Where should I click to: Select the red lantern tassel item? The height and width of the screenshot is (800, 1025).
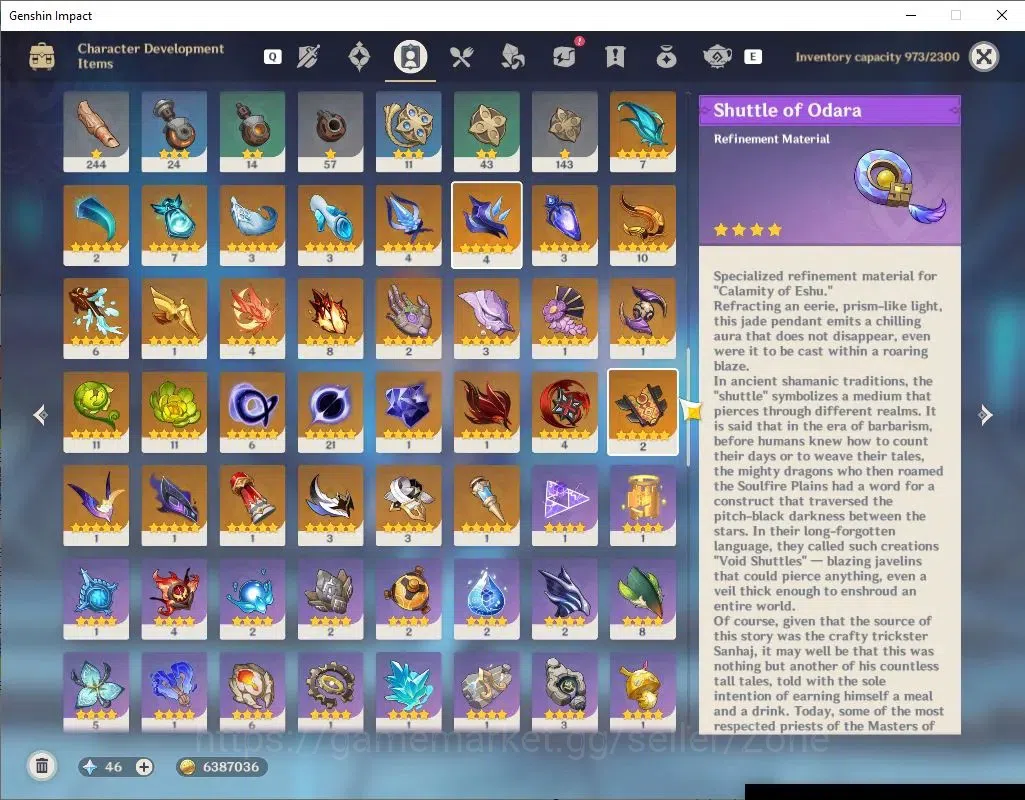tap(252, 506)
